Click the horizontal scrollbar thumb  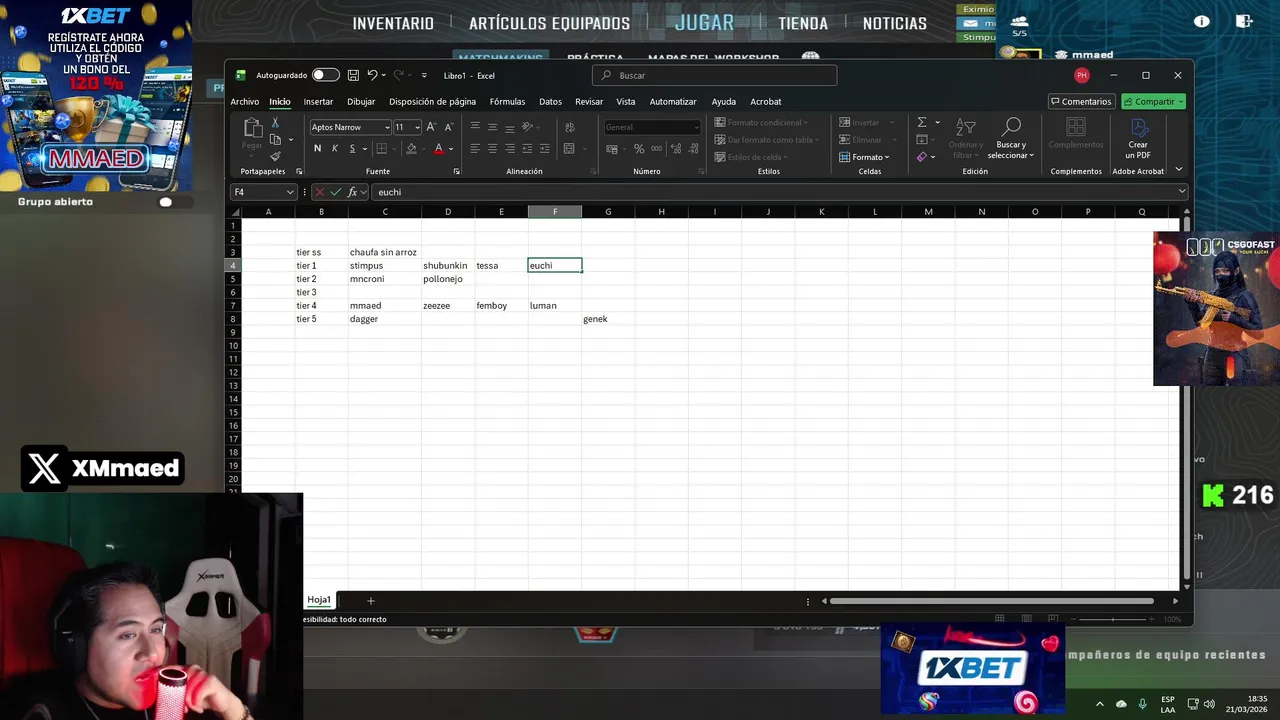pyautogui.click(x=993, y=601)
